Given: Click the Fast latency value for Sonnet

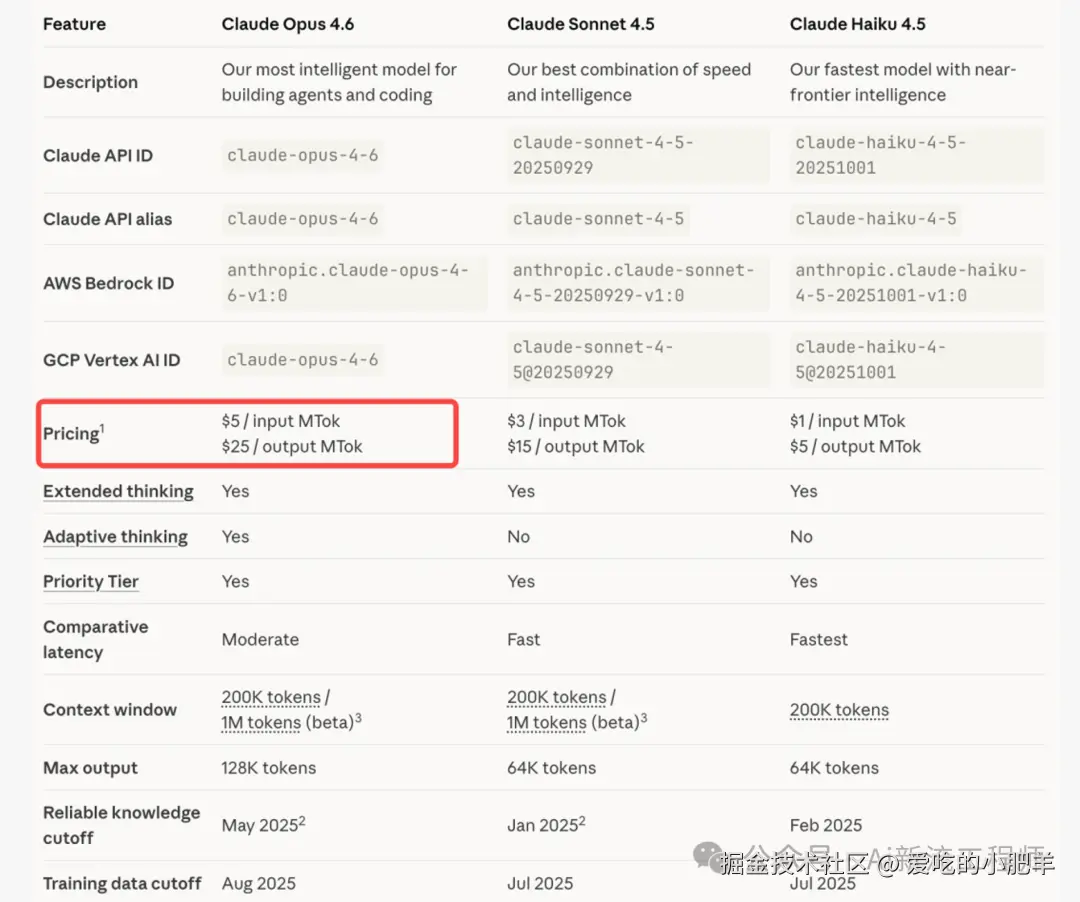Looking at the screenshot, I should (523, 640).
